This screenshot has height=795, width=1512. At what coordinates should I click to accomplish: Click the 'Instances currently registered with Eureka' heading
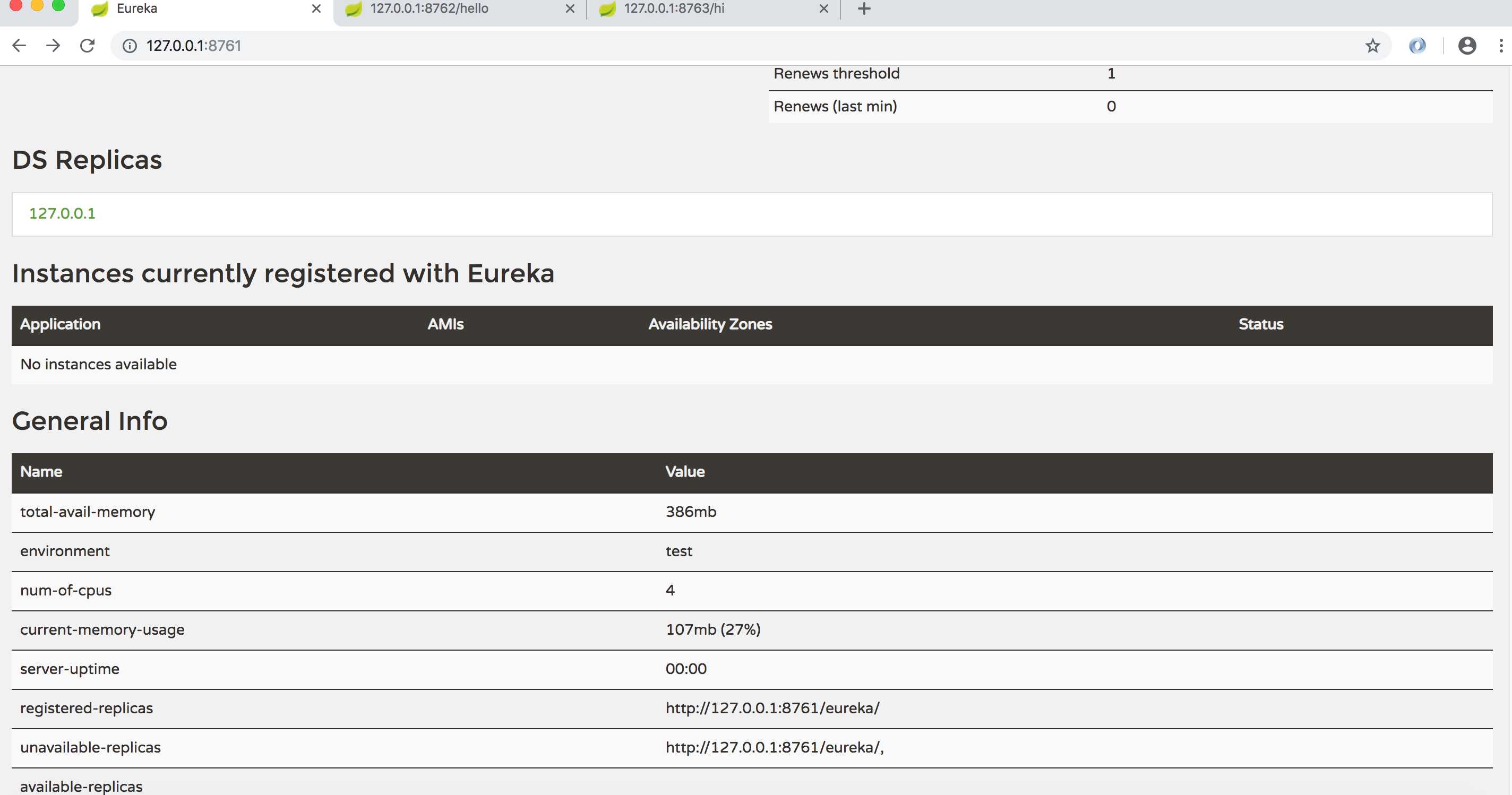[283, 274]
